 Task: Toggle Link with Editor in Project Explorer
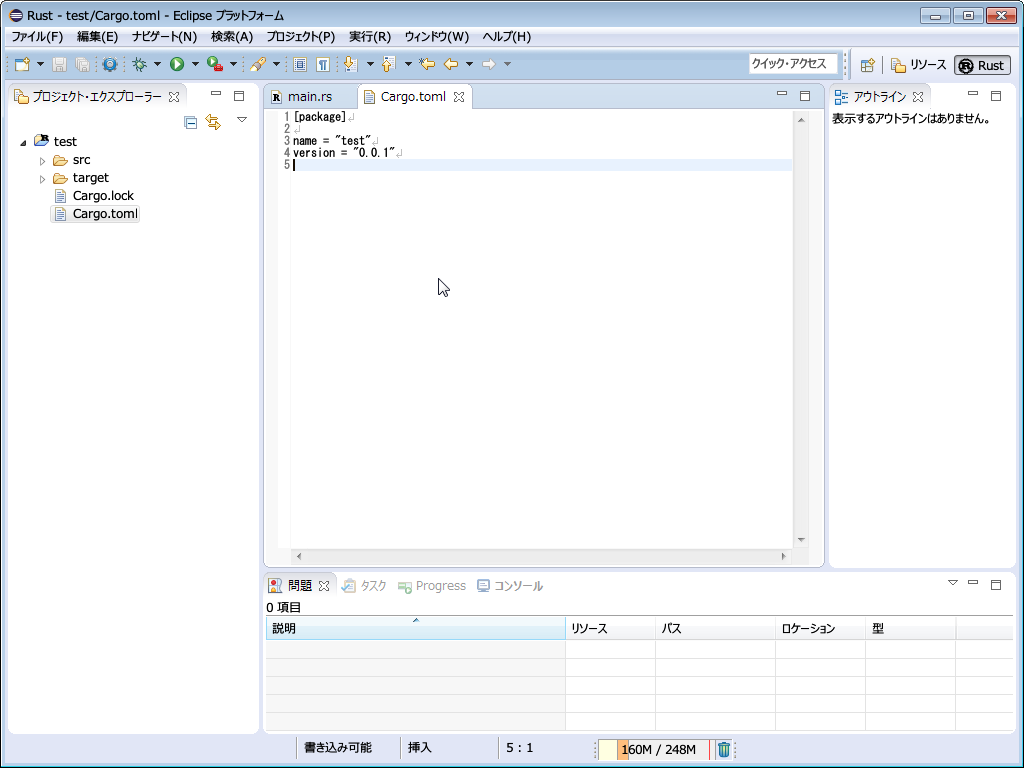pos(213,122)
